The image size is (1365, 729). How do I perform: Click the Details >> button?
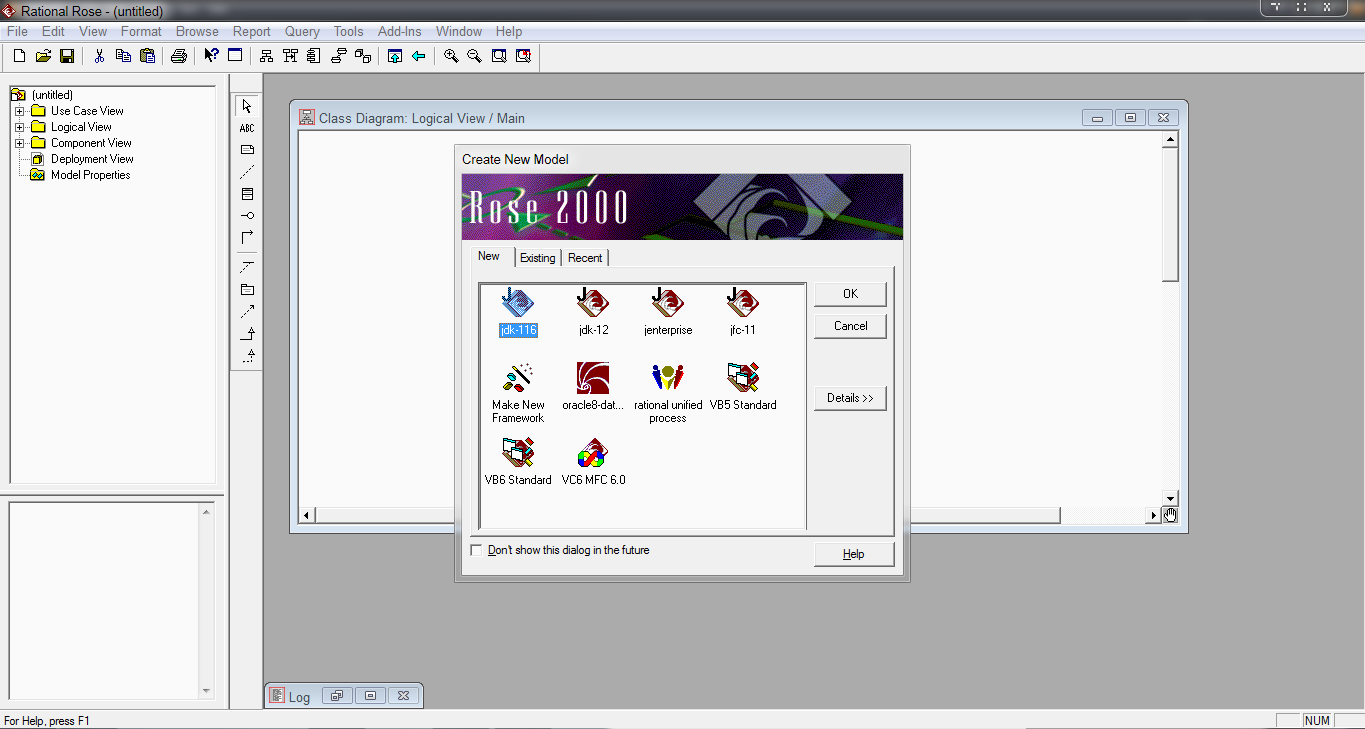tap(850, 398)
